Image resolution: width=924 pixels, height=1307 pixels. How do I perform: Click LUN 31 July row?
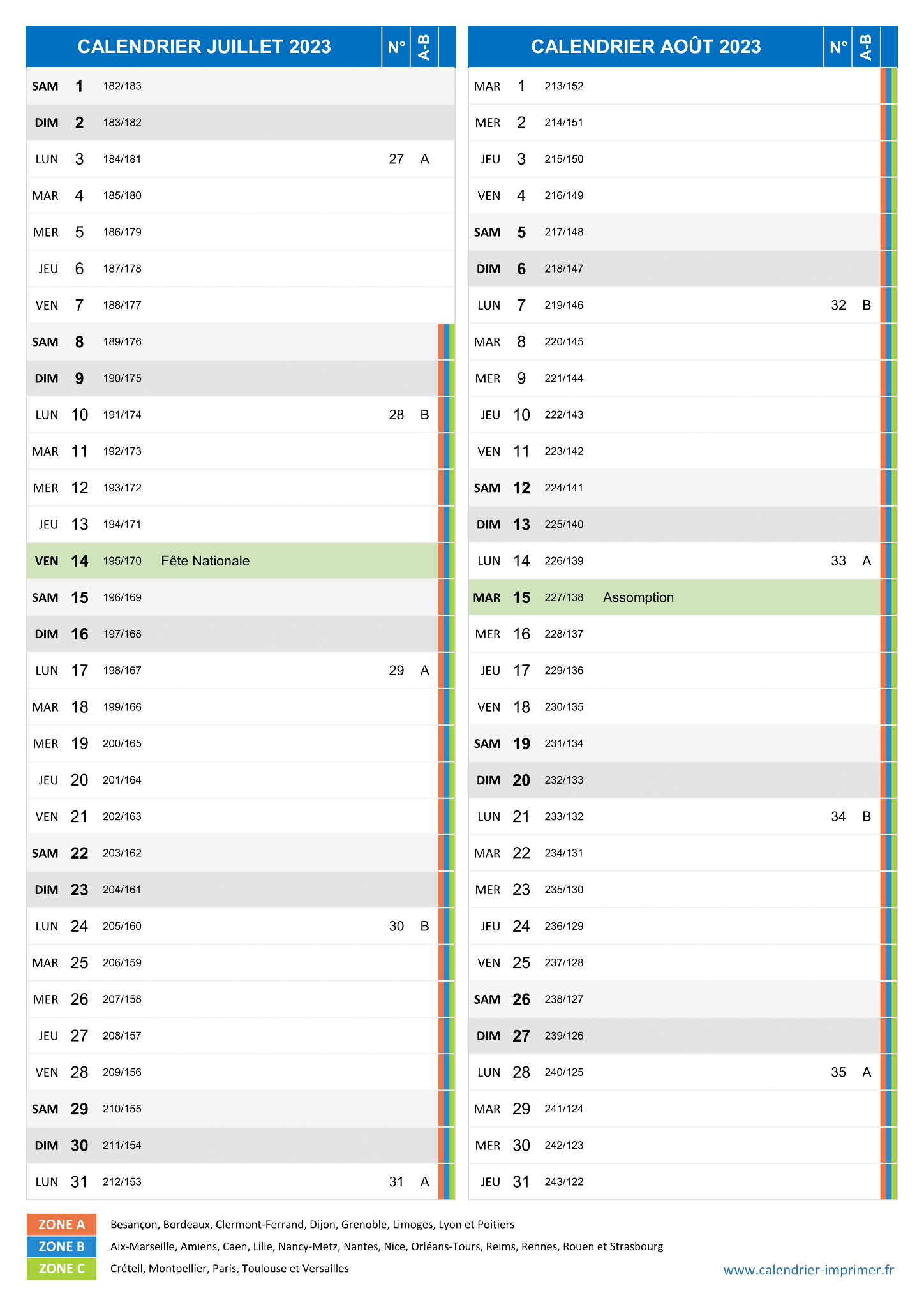[x=232, y=1182]
